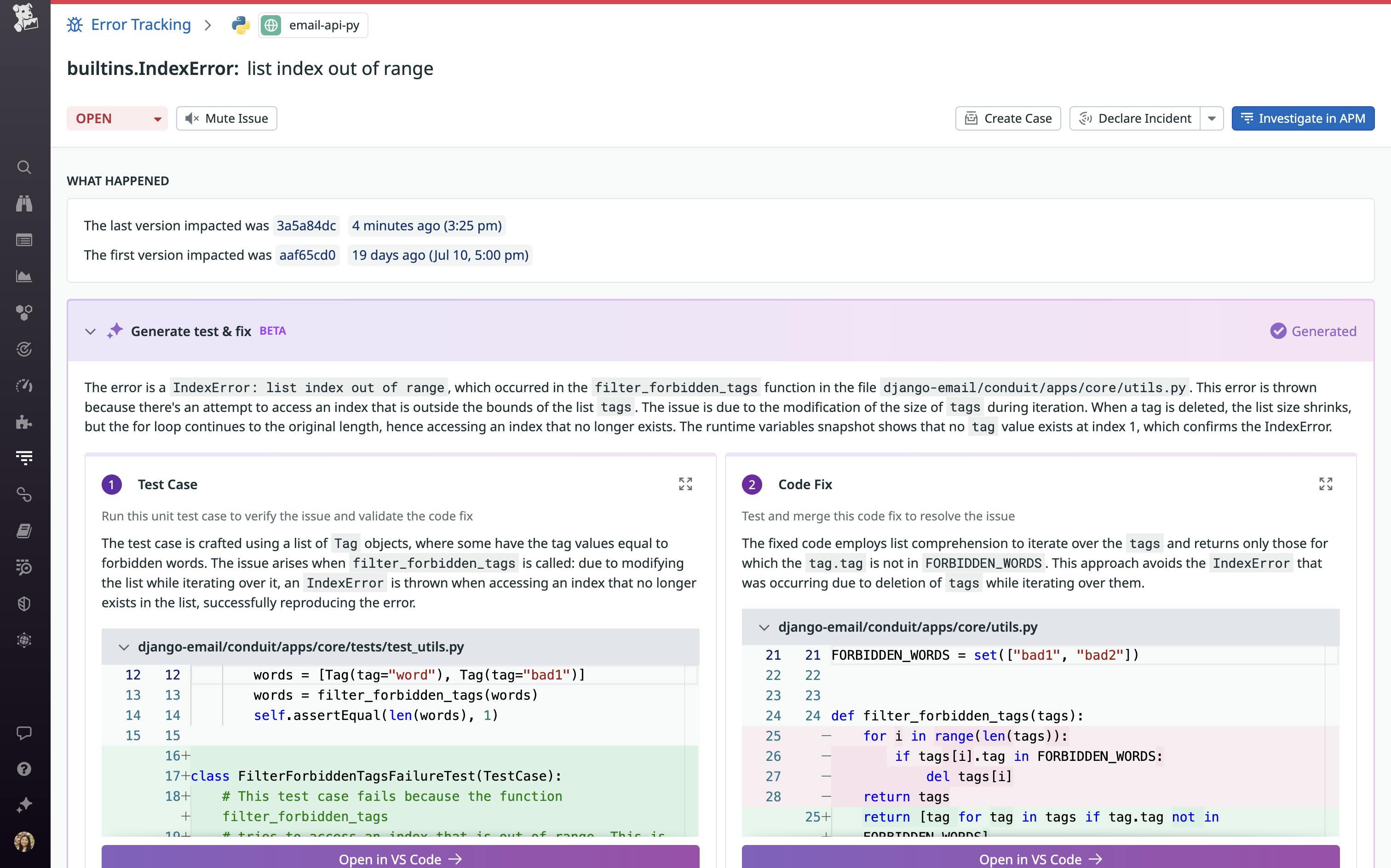This screenshot has width=1391, height=868.
Task: Navigate to Error Tracking breadcrumb
Action: [140, 25]
